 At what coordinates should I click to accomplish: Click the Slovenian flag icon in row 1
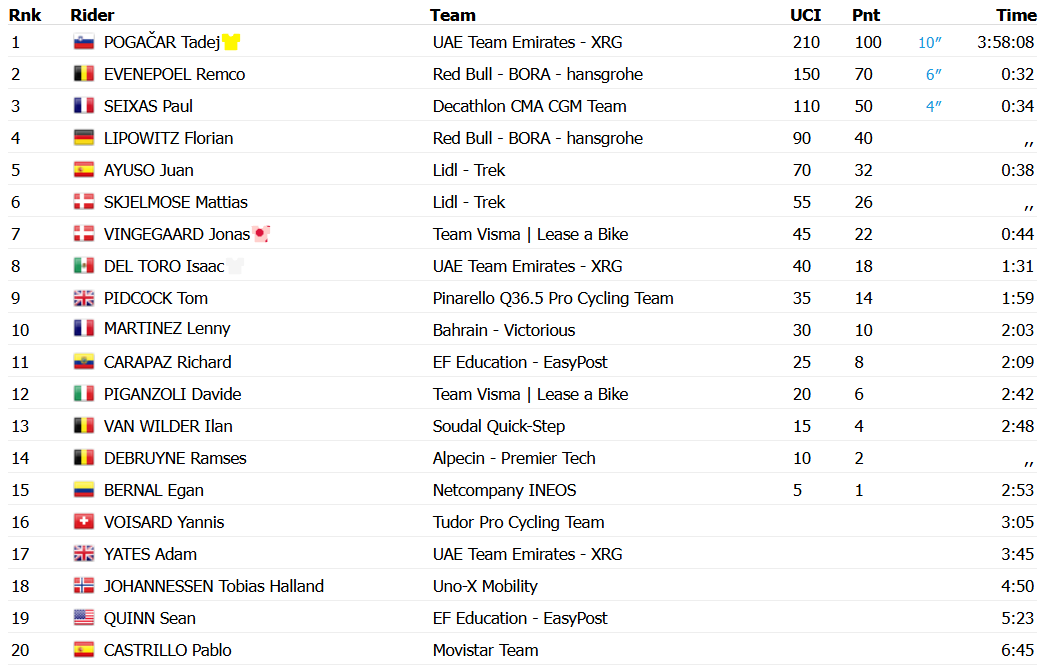83,42
